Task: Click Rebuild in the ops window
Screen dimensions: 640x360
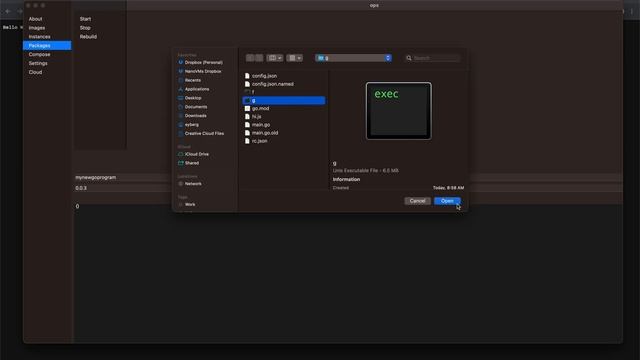Action: coord(88,37)
